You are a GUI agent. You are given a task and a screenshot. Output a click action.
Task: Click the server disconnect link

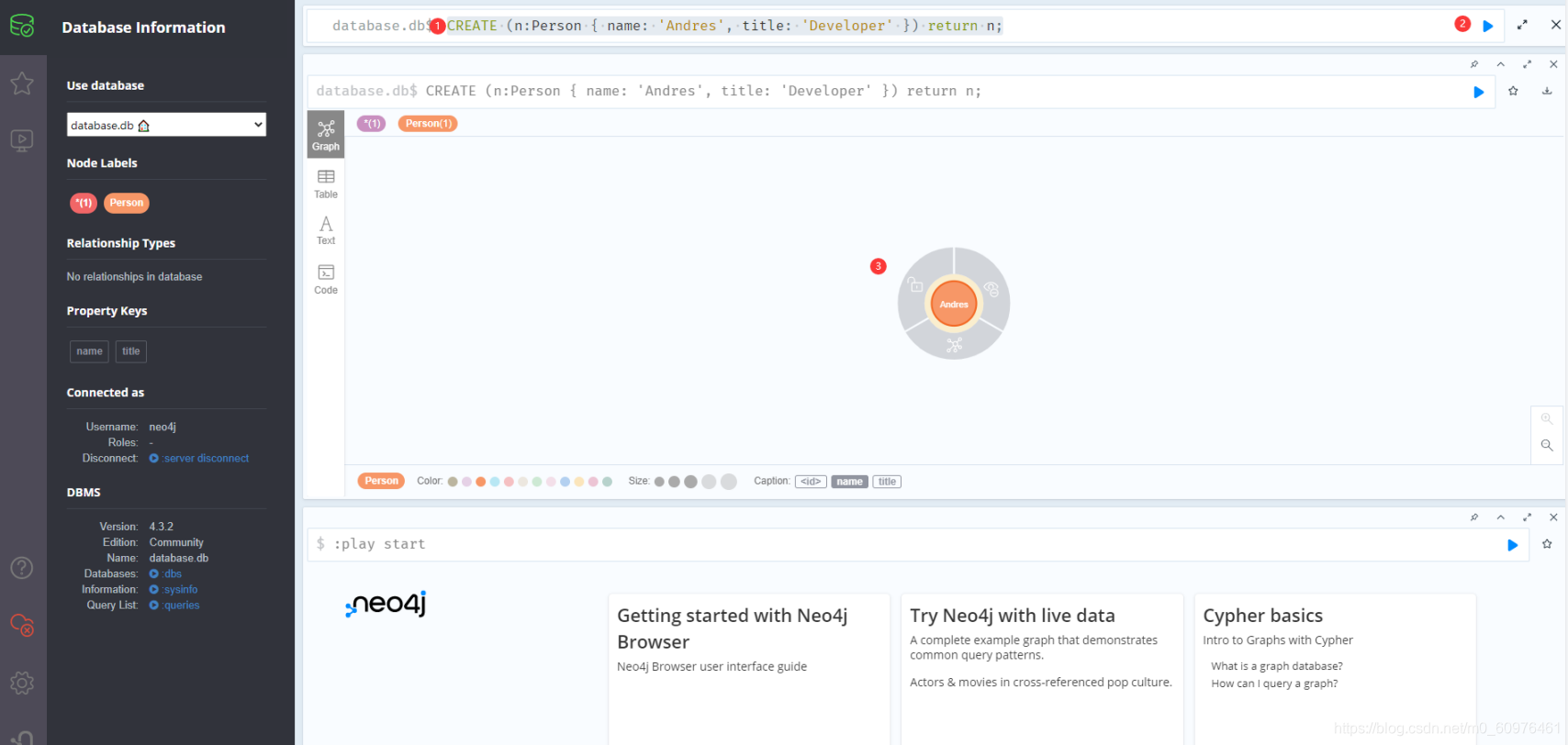[207, 458]
